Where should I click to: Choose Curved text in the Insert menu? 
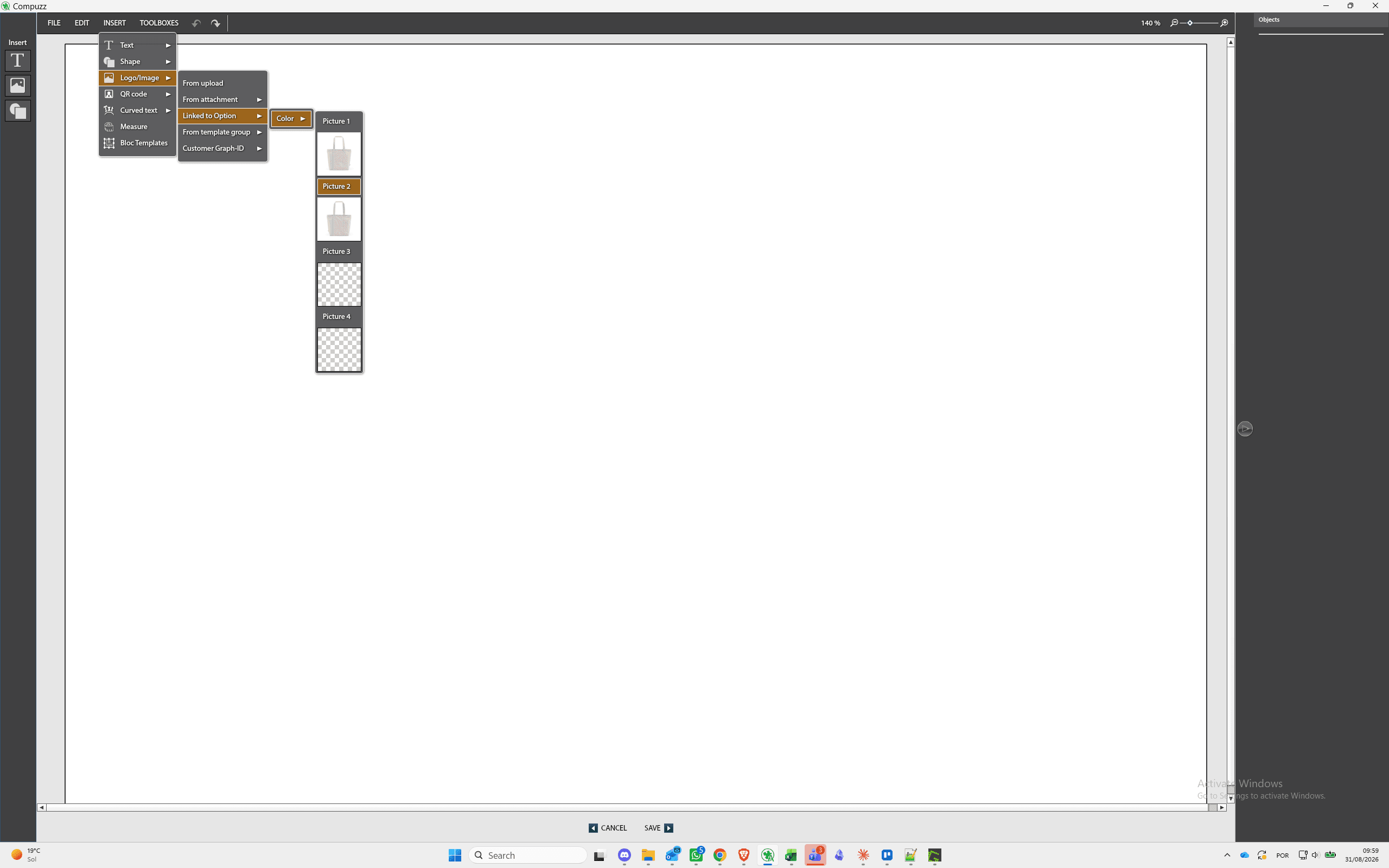pos(137,110)
